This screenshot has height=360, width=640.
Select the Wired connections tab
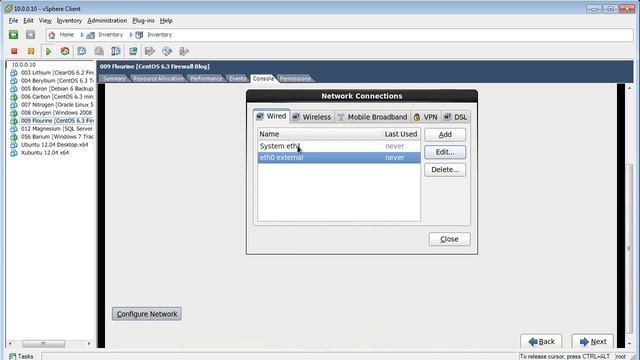click(271, 116)
